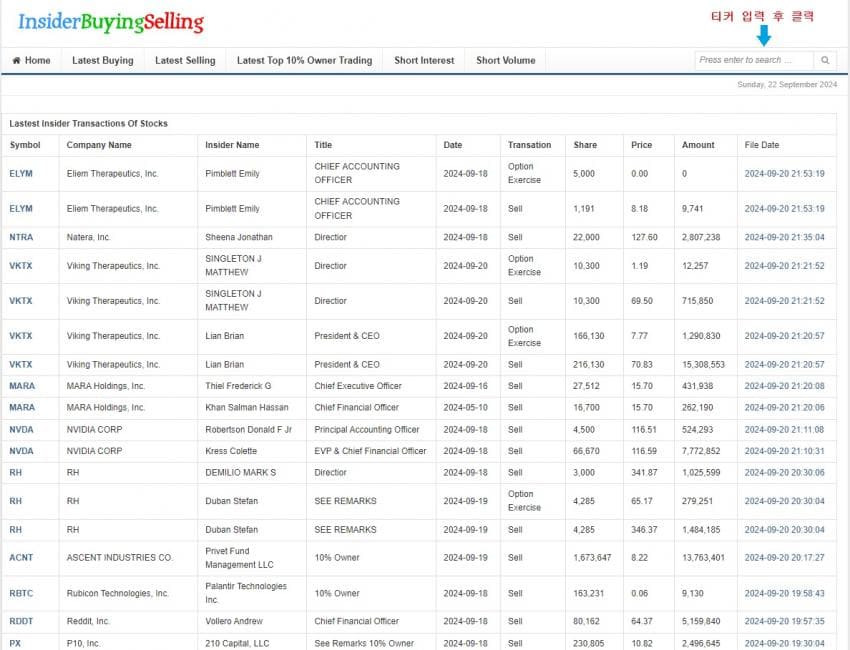The width and height of the screenshot is (850, 650).
Task: Select amount 7,772,852
Action: (x=701, y=451)
